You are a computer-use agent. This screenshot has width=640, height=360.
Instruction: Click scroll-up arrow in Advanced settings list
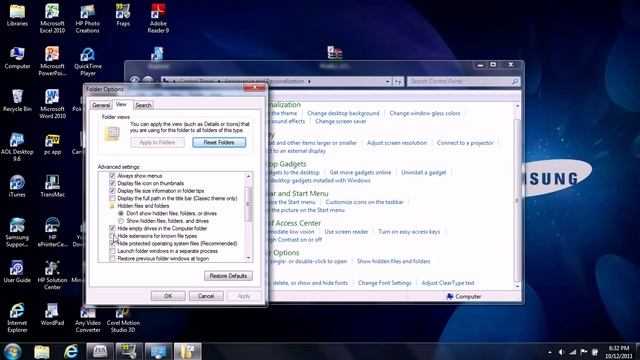(248, 176)
